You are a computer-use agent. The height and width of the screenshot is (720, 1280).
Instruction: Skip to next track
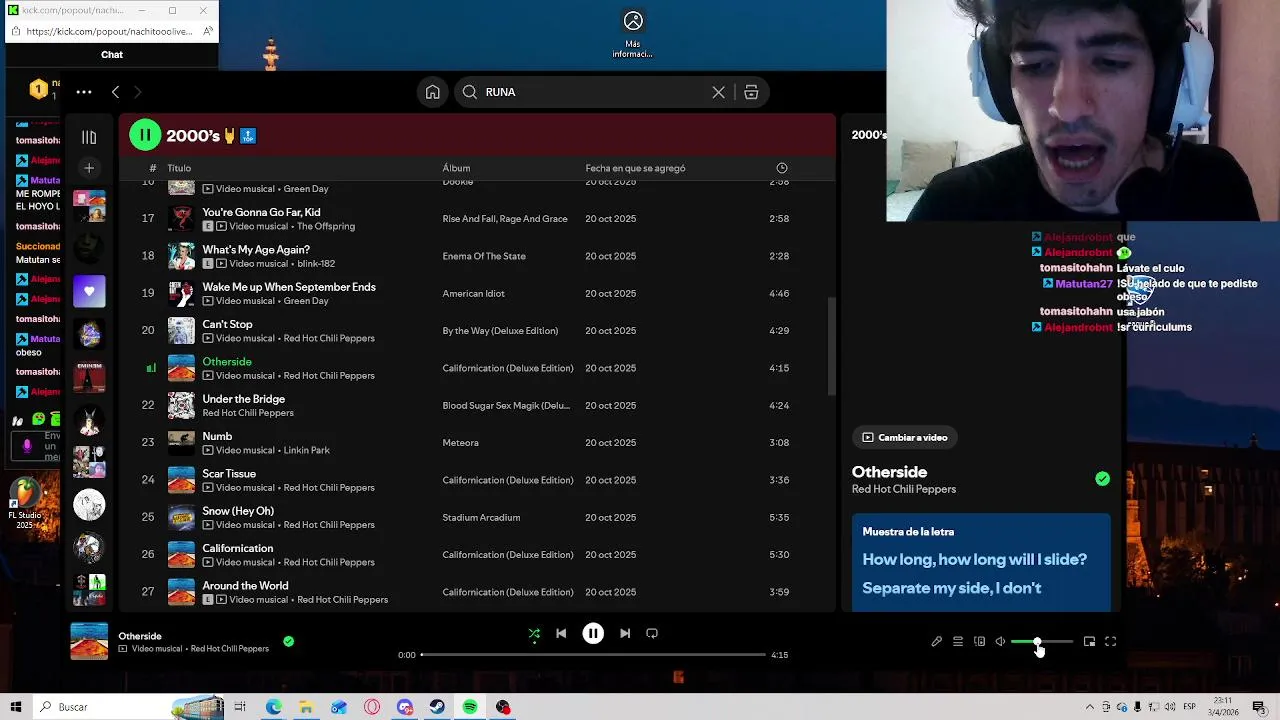tap(625, 633)
